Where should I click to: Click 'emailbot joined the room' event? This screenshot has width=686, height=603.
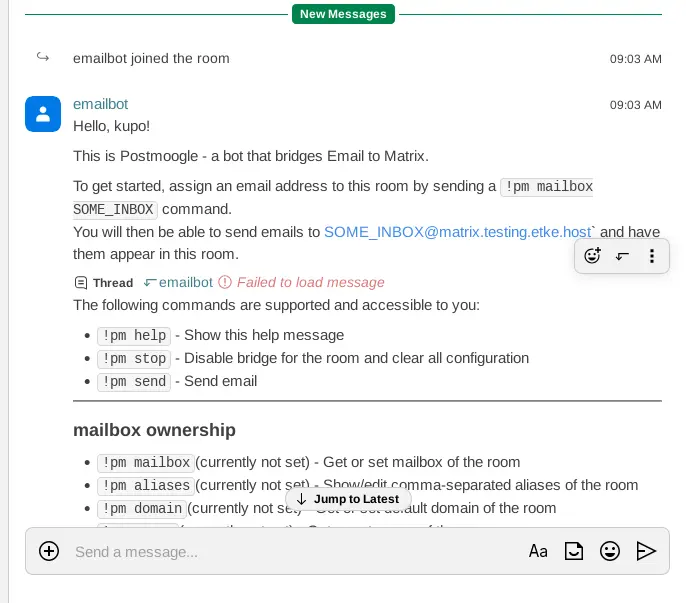coord(151,58)
